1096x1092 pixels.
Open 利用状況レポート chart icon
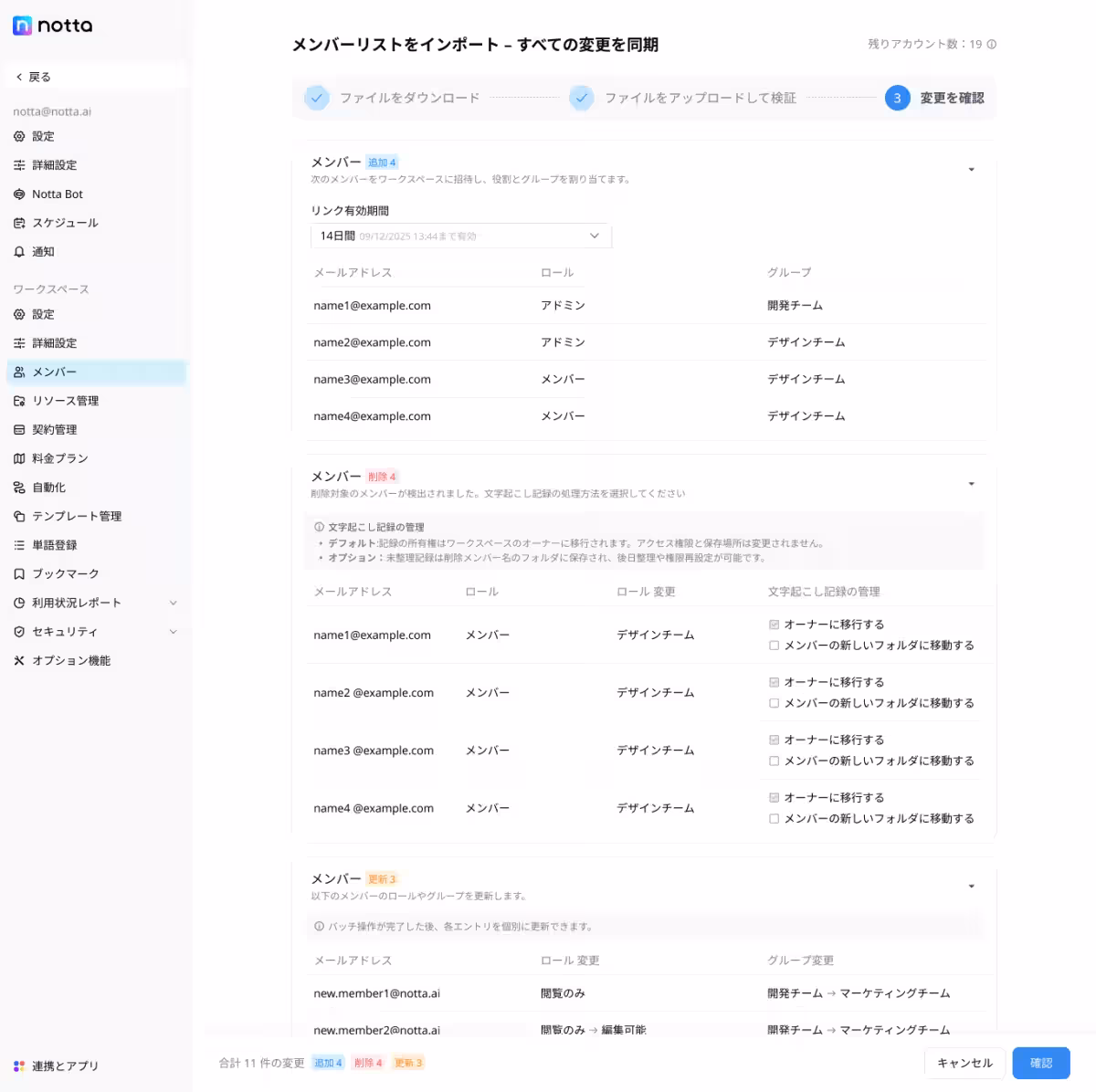19,603
